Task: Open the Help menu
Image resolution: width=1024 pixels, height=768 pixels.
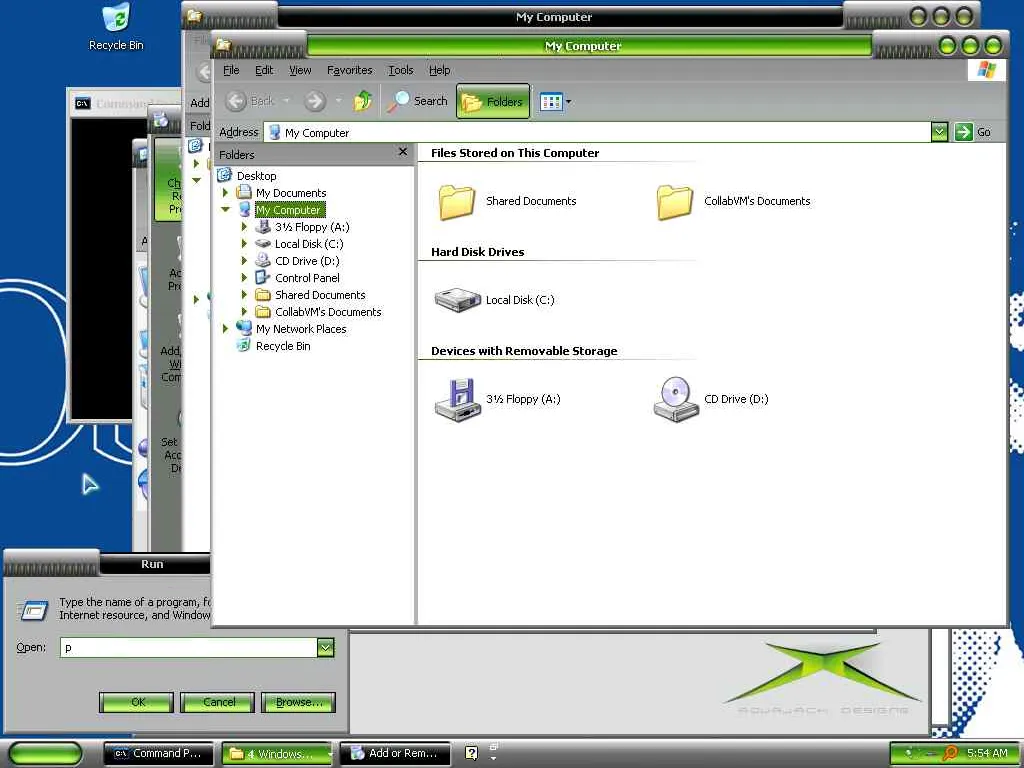Action: (440, 70)
